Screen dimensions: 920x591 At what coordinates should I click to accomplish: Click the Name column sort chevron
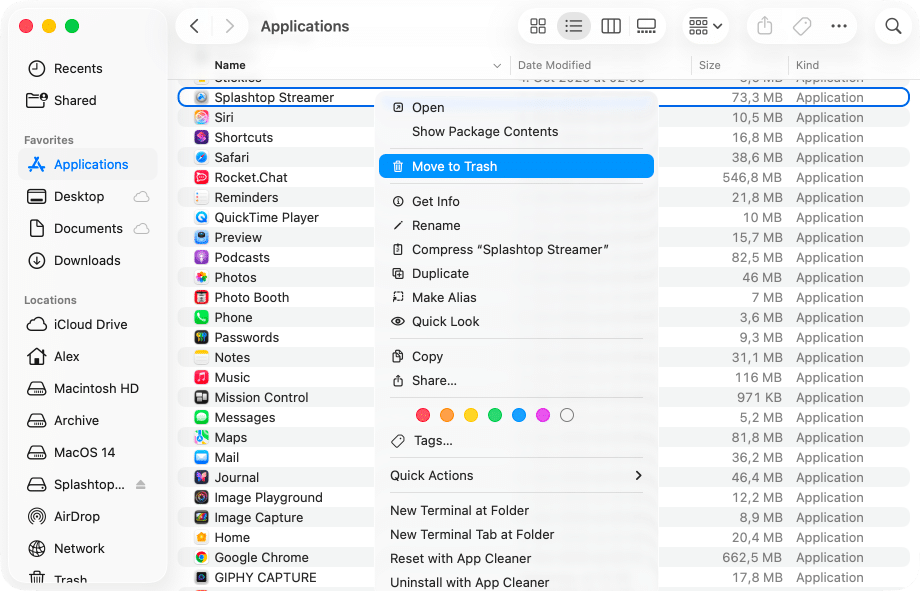pyautogui.click(x=497, y=66)
